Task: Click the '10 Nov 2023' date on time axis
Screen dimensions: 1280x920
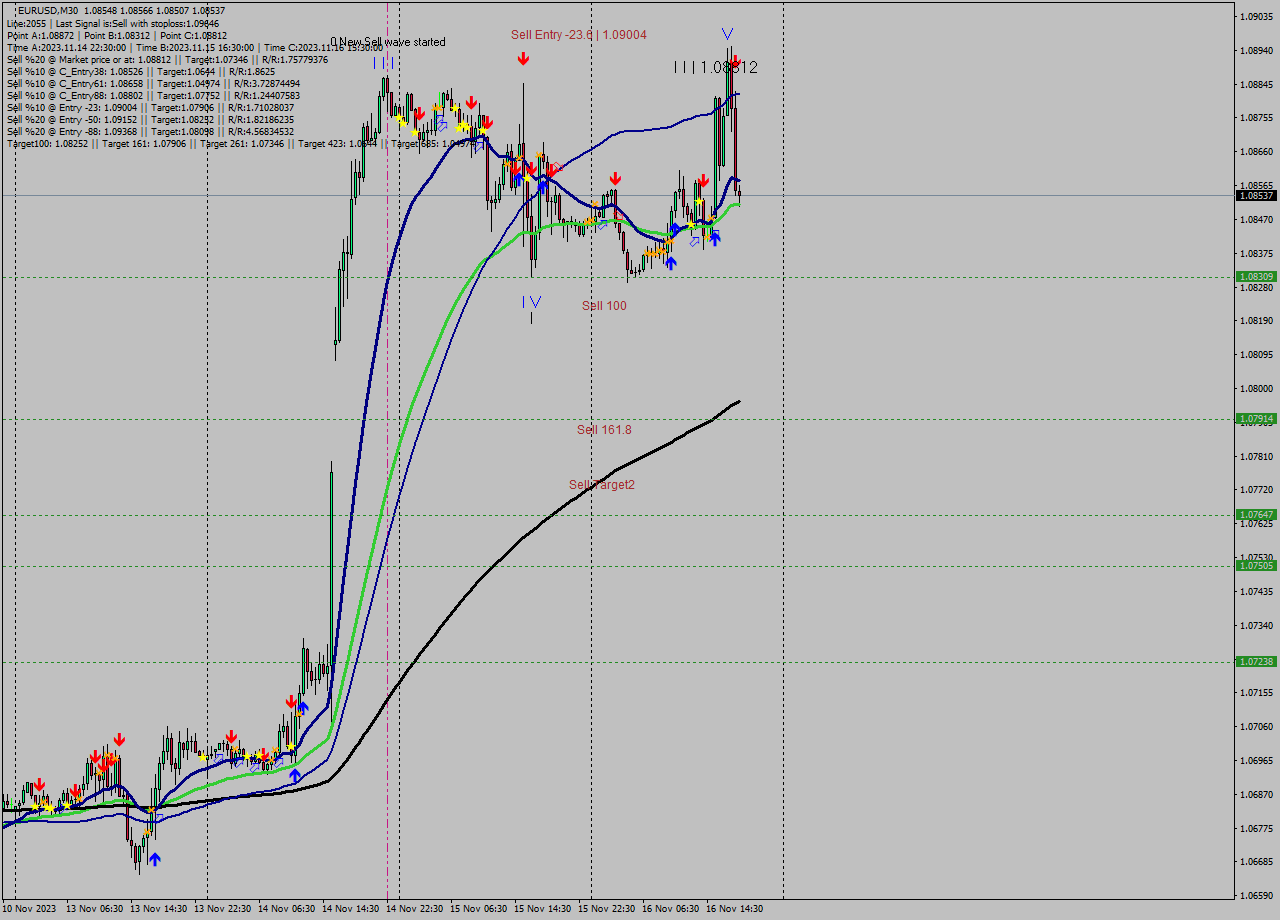Action: pyautogui.click(x=30, y=909)
